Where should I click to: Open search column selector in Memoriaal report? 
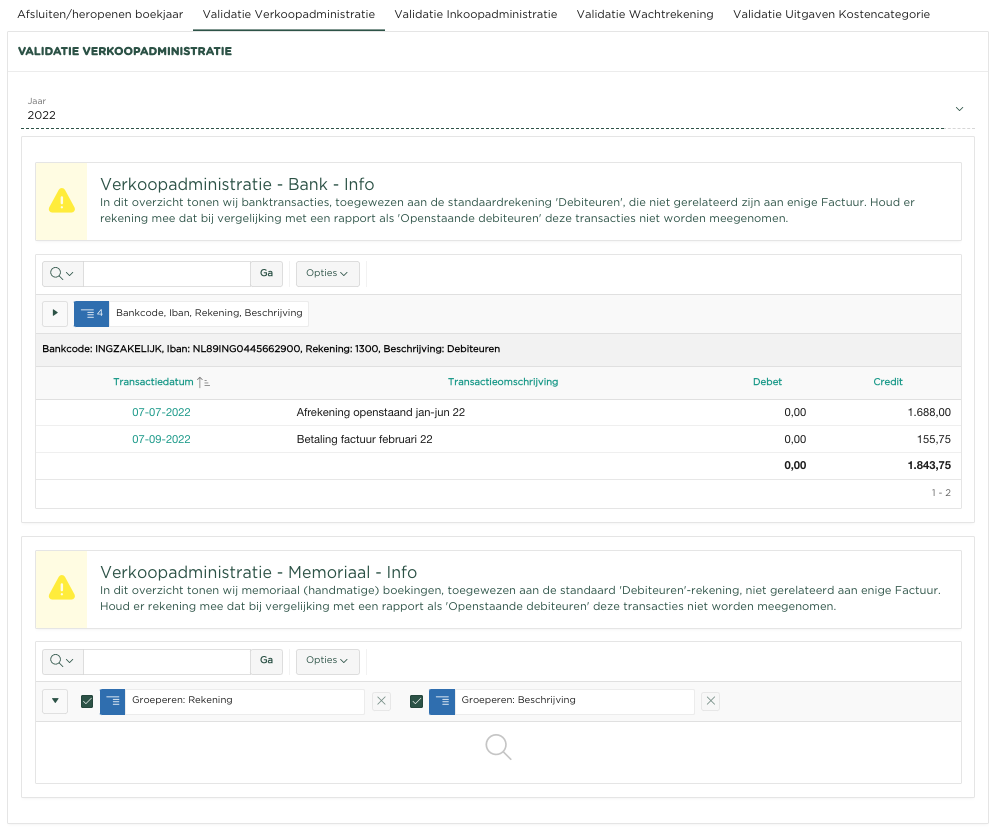[62, 661]
